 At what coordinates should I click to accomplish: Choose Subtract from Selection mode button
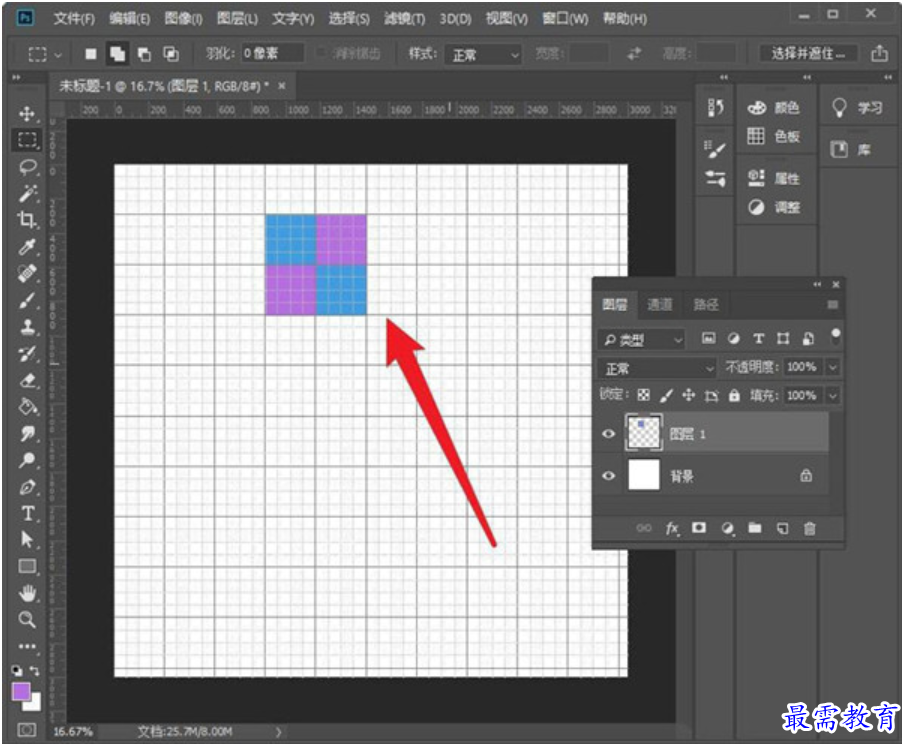pyautogui.click(x=144, y=54)
